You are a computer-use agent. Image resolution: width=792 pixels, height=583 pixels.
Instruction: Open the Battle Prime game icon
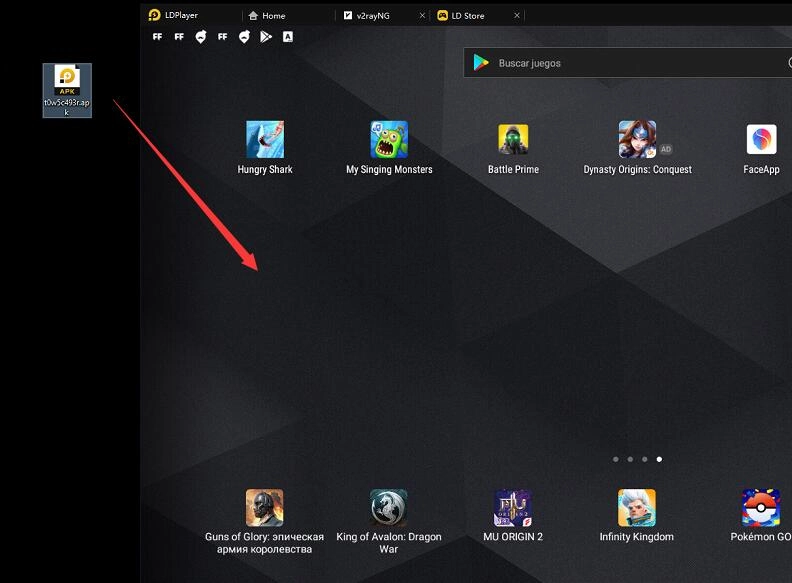[513, 139]
